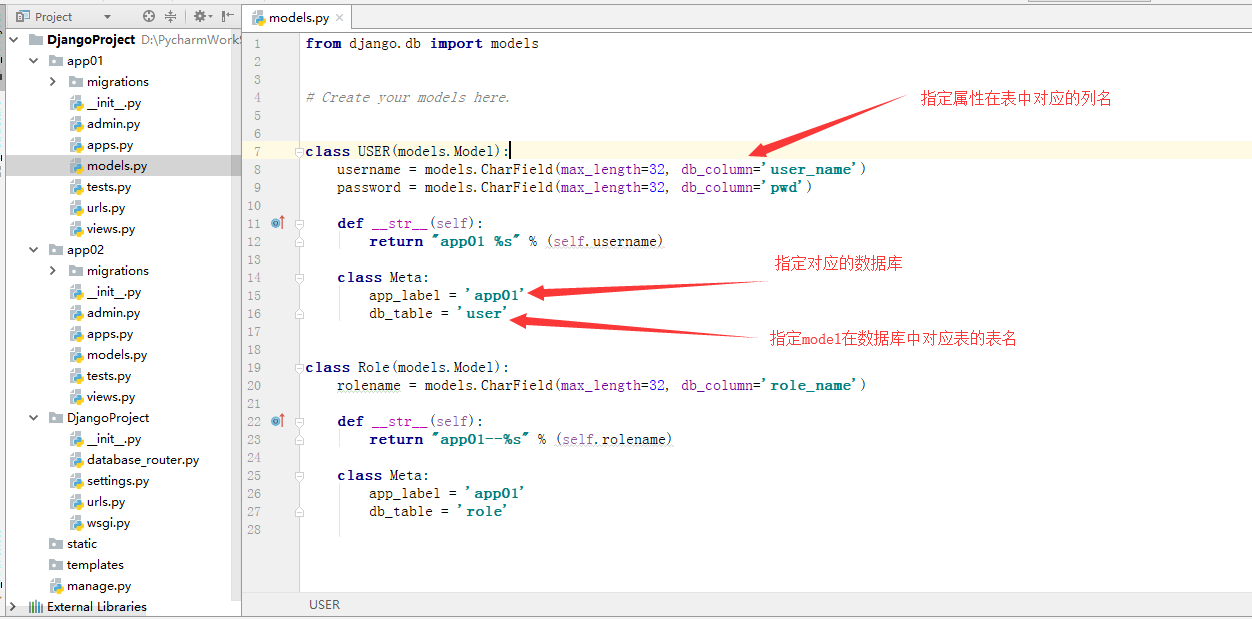
Task: Open the Project view dropdown
Action: 107,17
